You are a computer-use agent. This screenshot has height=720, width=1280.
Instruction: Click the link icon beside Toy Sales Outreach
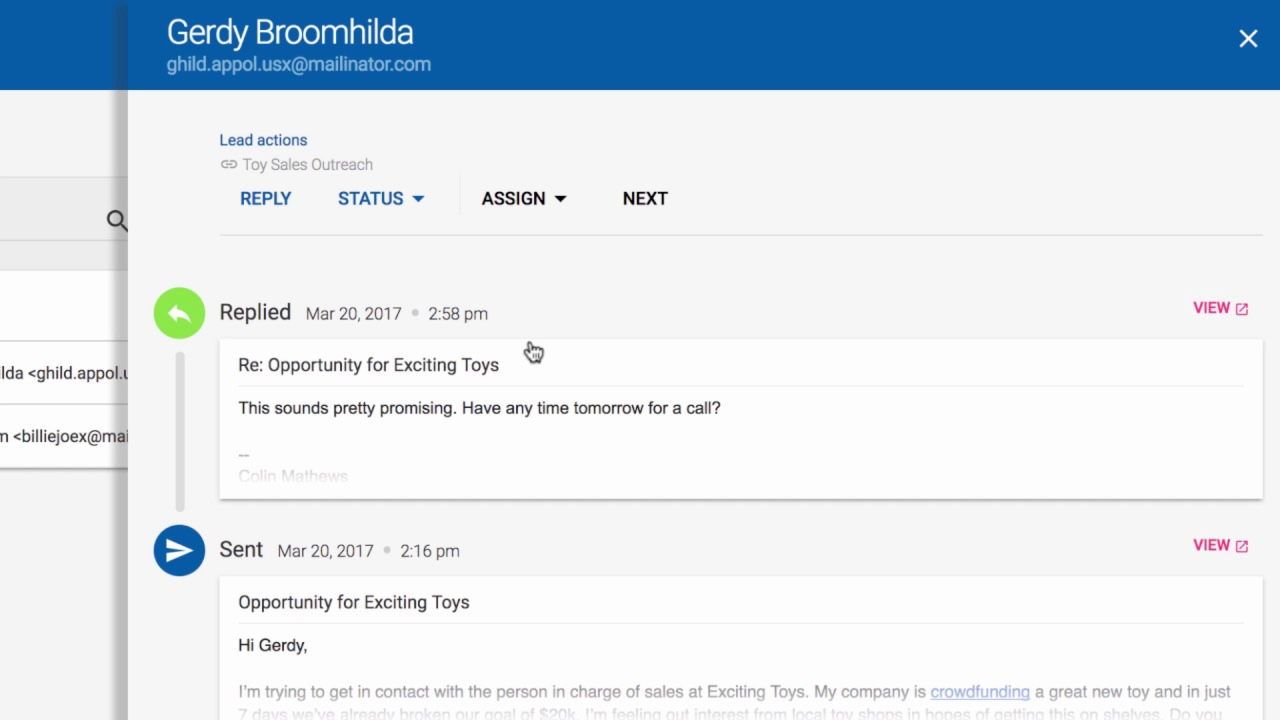coord(229,164)
